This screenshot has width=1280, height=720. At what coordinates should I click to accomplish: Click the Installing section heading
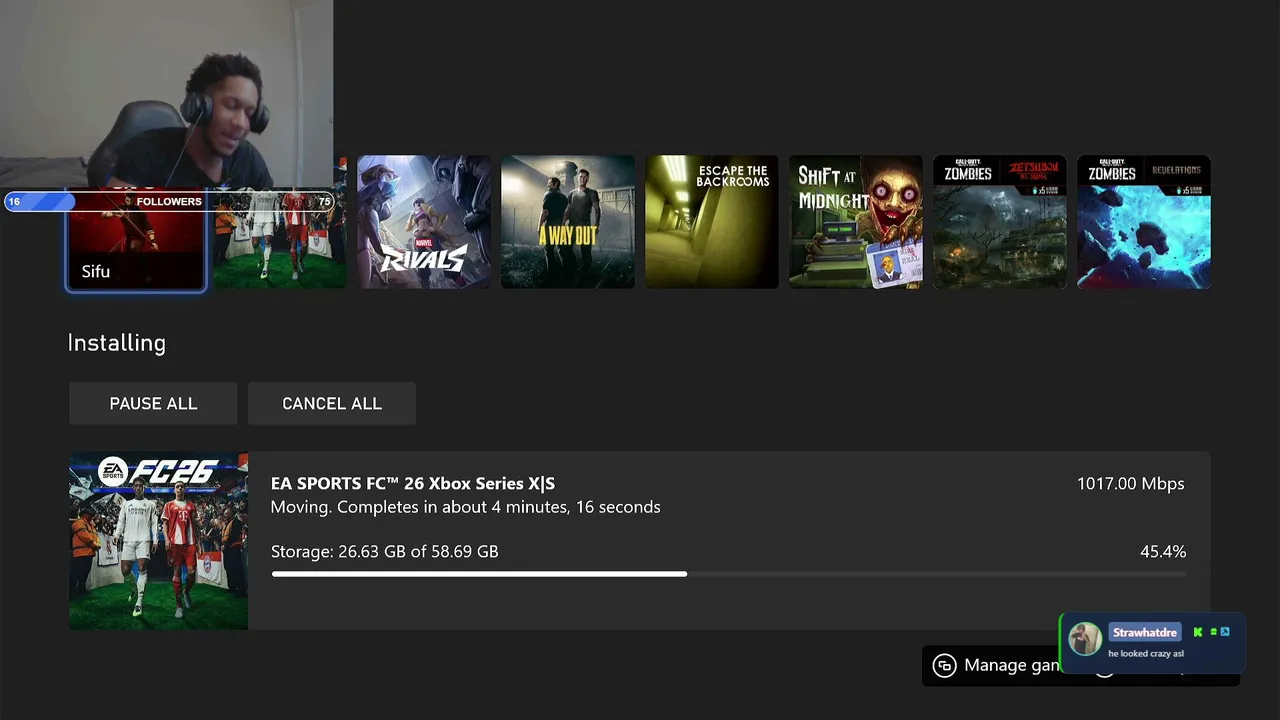click(116, 342)
